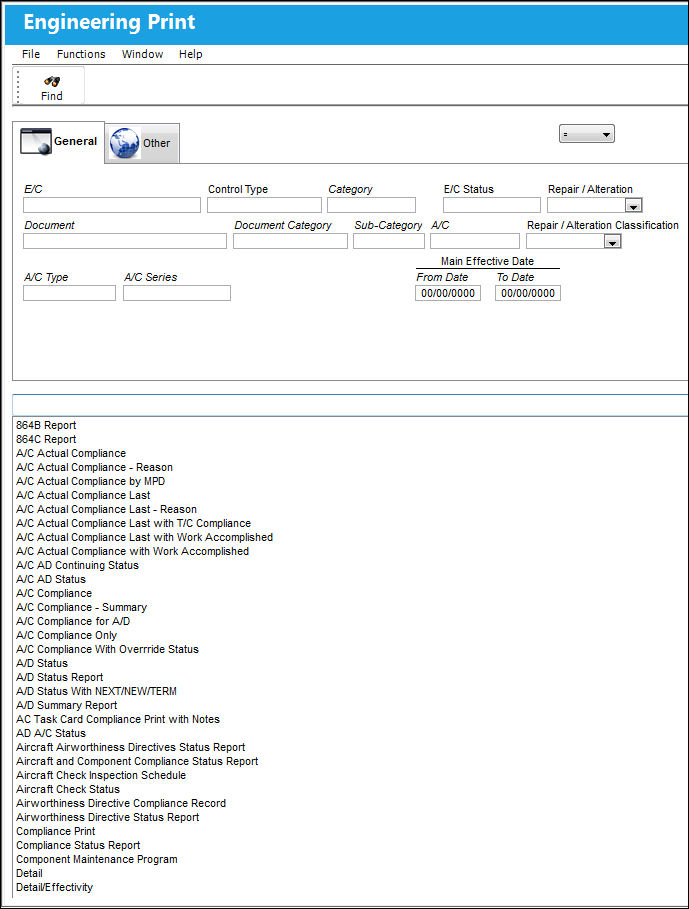Switch to the General tab
This screenshot has width=689, height=909.
coord(59,141)
